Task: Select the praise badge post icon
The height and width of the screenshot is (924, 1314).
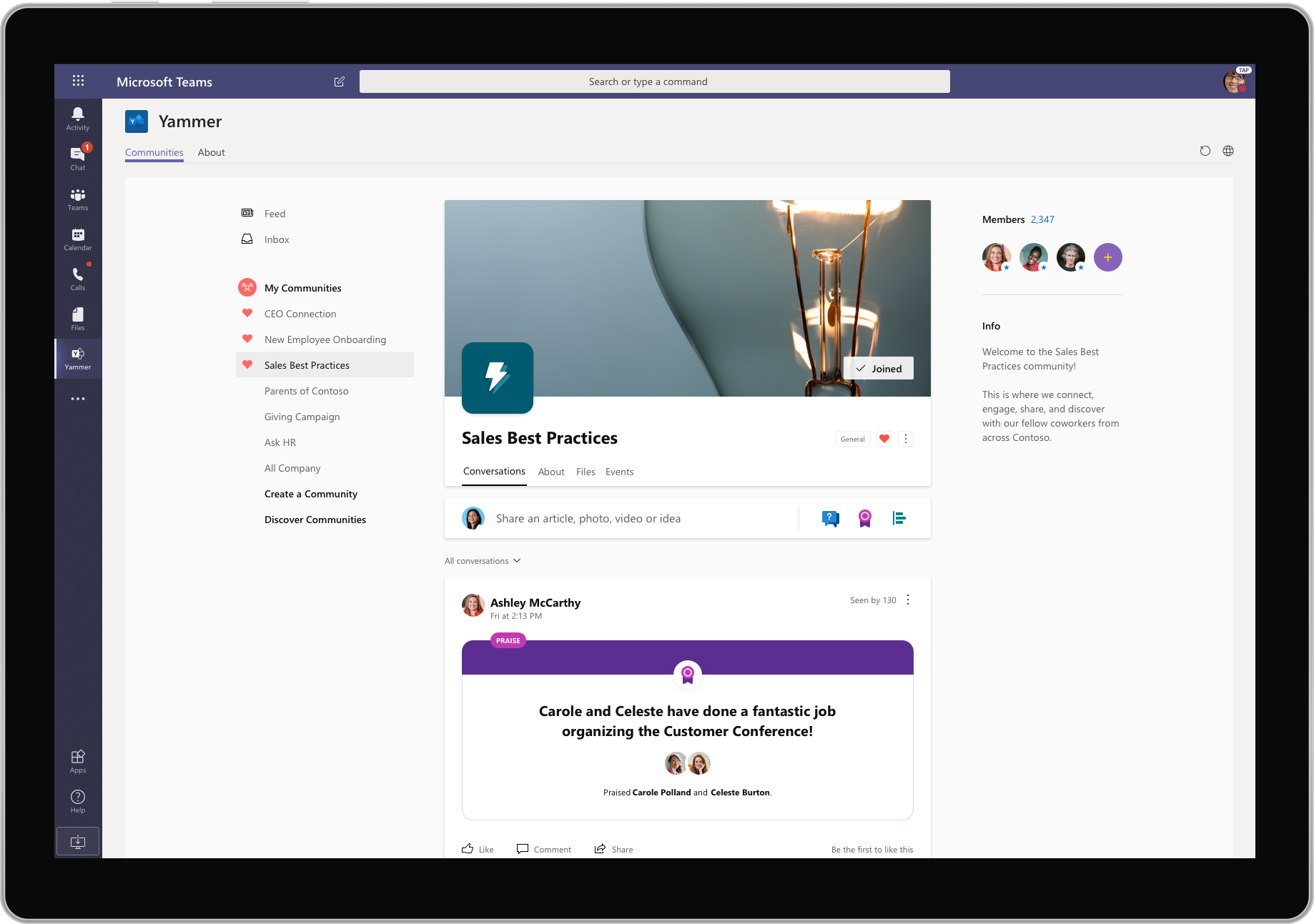Action: [x=864, y=518]
